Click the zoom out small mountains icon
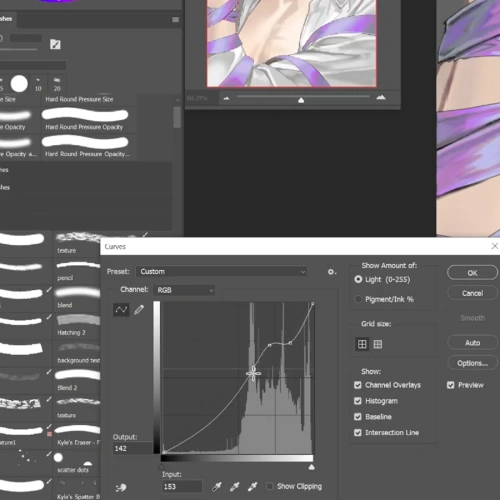This screenshot has width=500, height=500. pyautogui.click(x=226, y=98)
